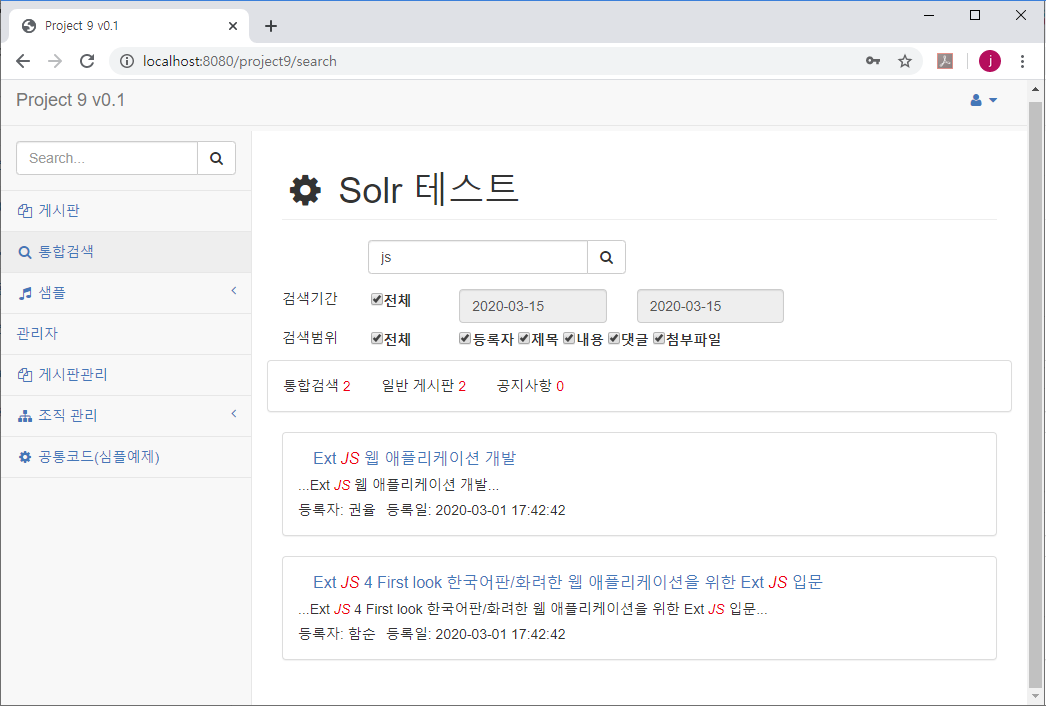
Task: Uncheck the 내용 checkbox
Action: tap(569, 338)
